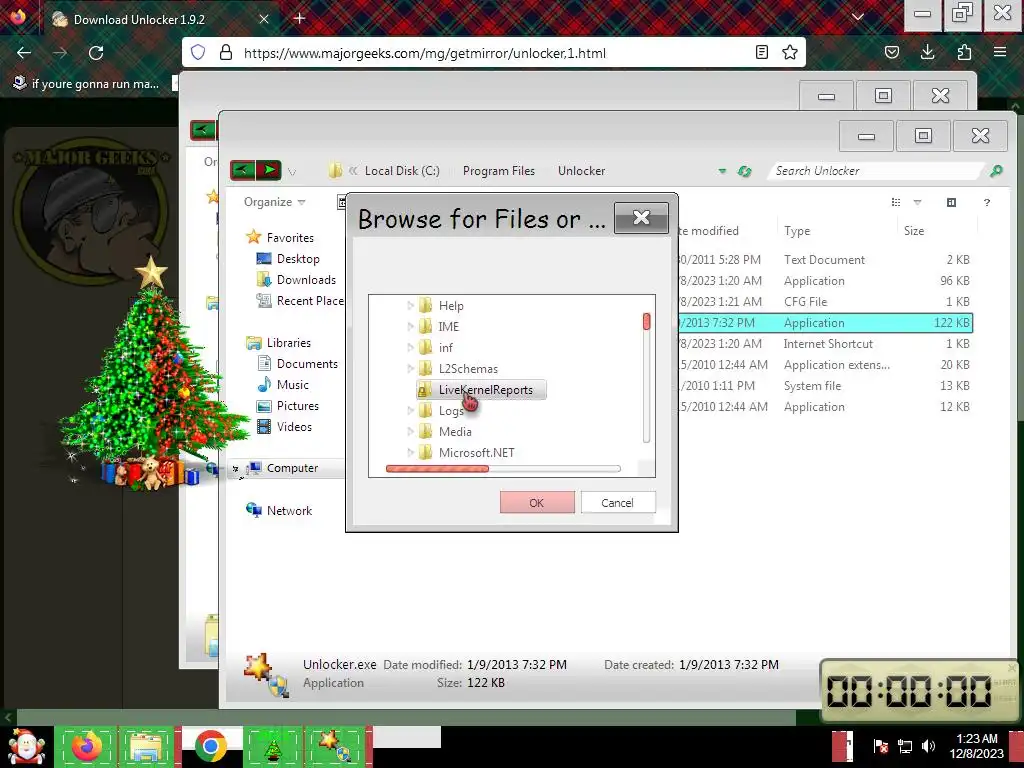
Task: Open a new Firefox tab
Action: coord(300,18)
